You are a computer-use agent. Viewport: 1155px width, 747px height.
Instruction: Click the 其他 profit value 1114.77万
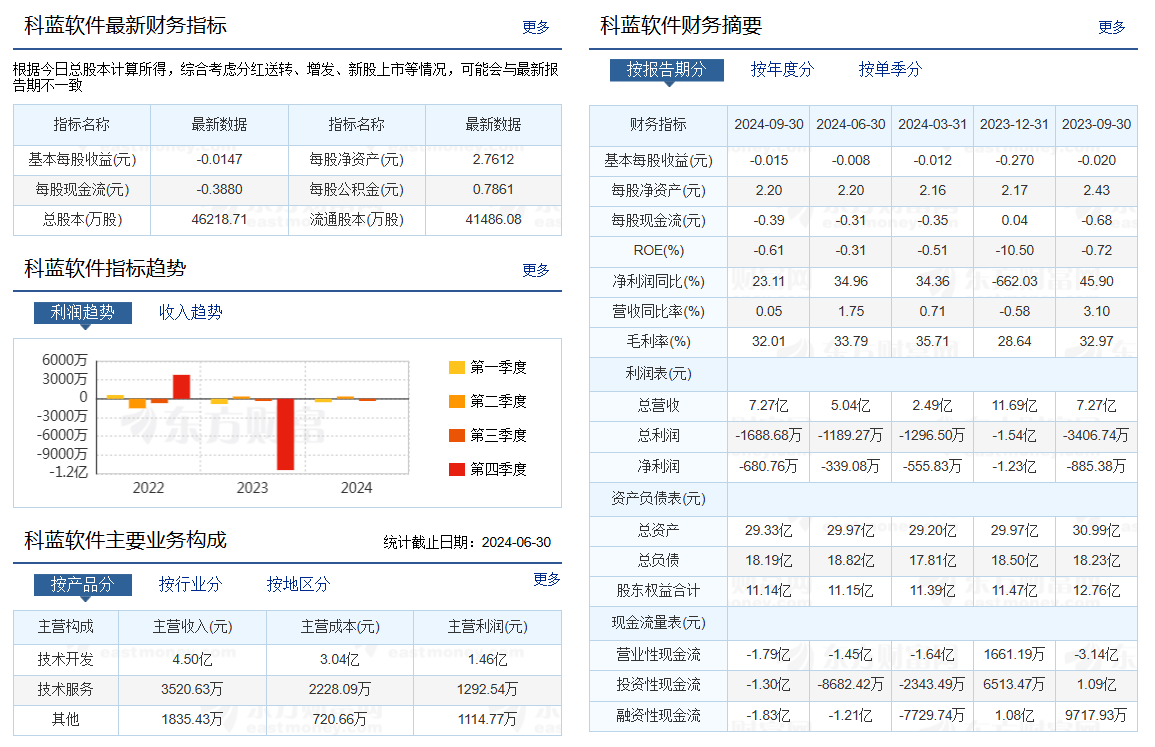click(488, 720)
